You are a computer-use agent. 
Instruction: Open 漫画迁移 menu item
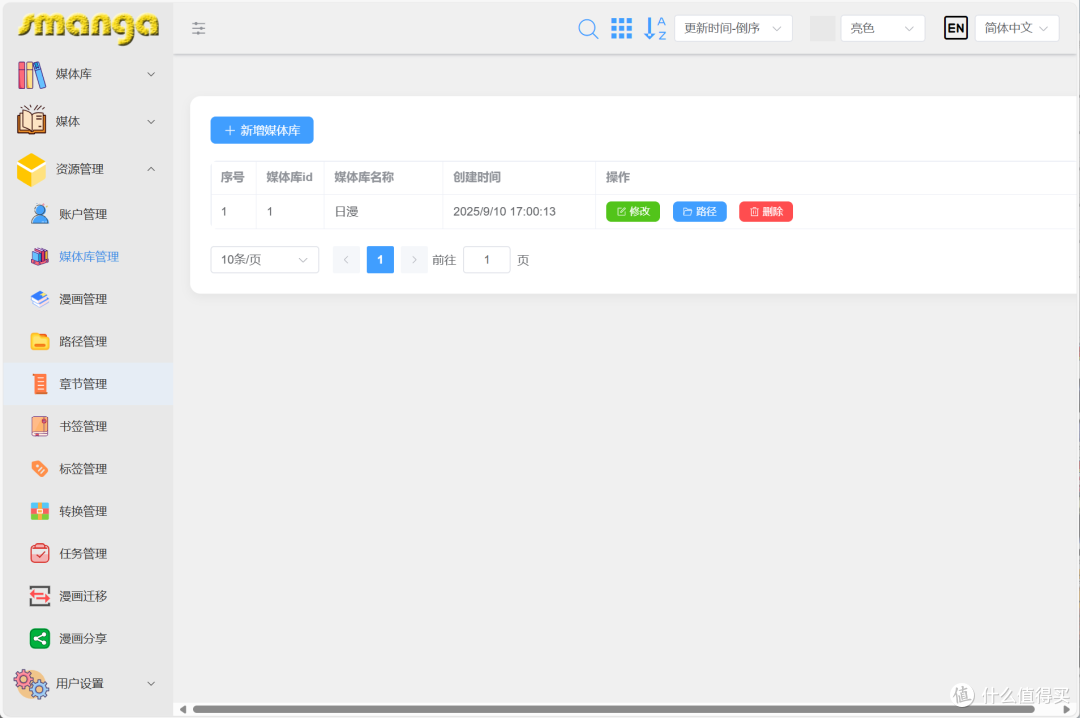[x=88, y=596]
